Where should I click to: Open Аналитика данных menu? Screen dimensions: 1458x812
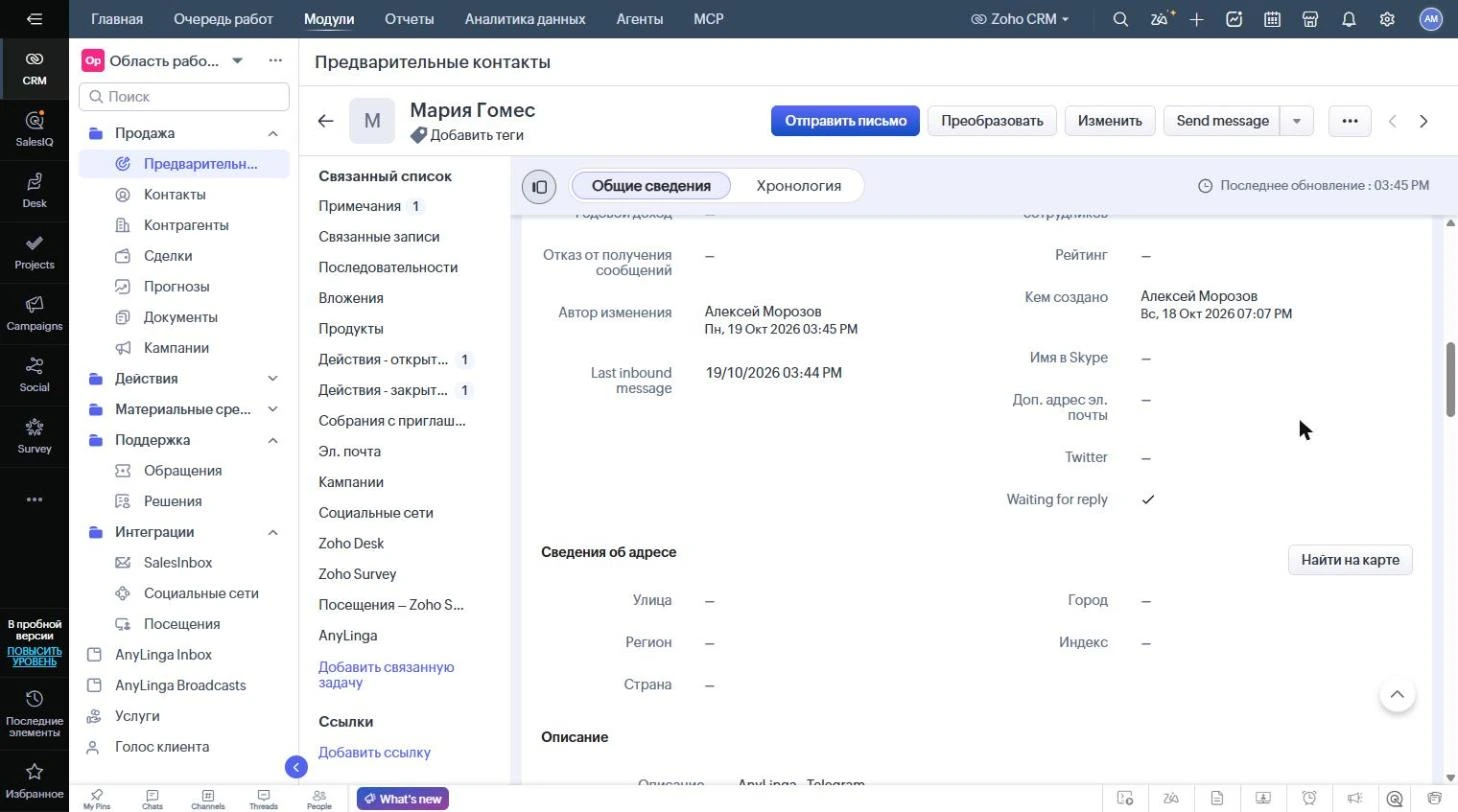[x=525, y=19]
